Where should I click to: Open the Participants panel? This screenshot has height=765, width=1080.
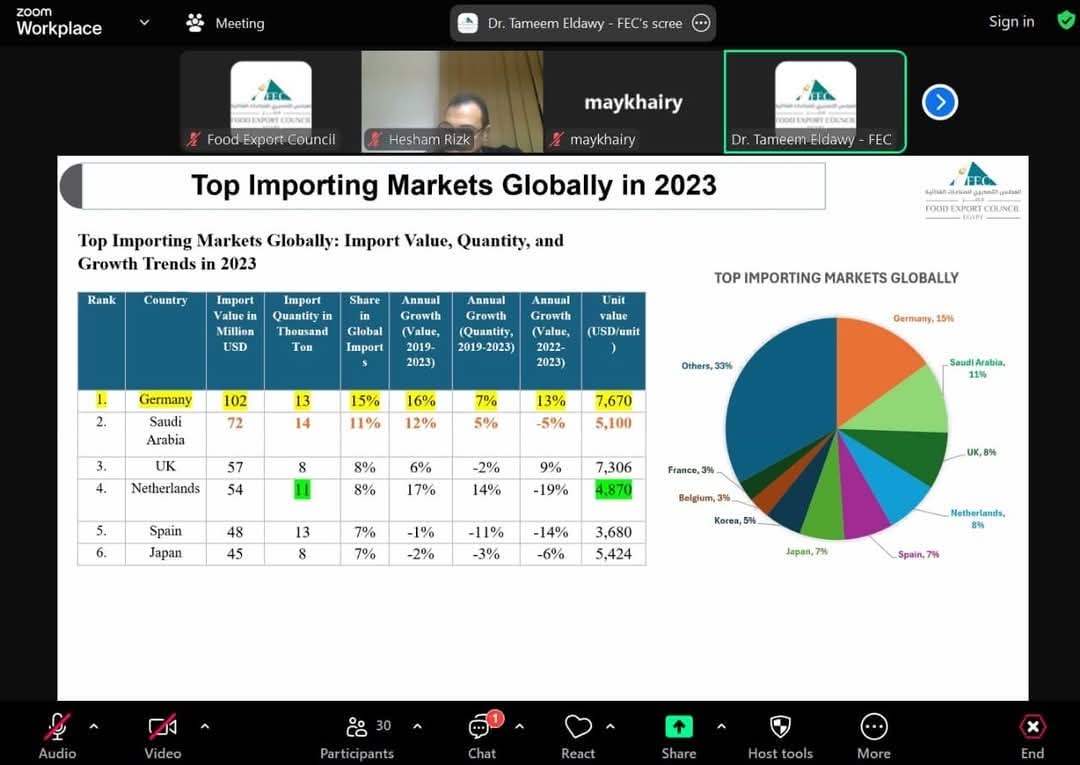tap(357, 727)
